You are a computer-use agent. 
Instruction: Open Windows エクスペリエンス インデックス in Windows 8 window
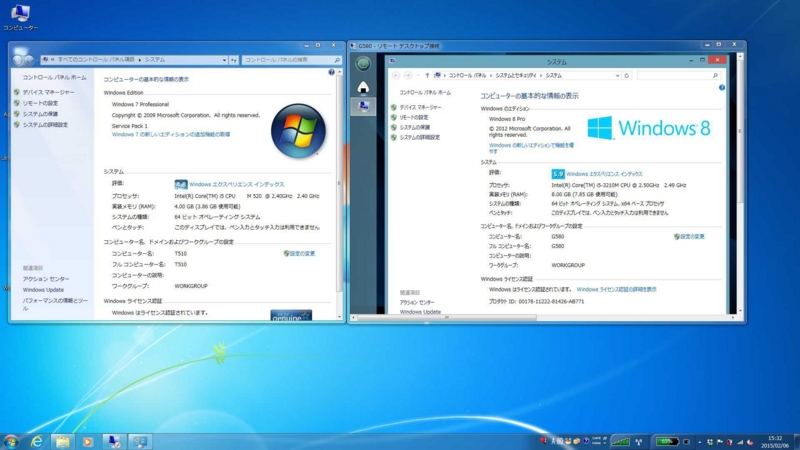click(x=604, y=174)
